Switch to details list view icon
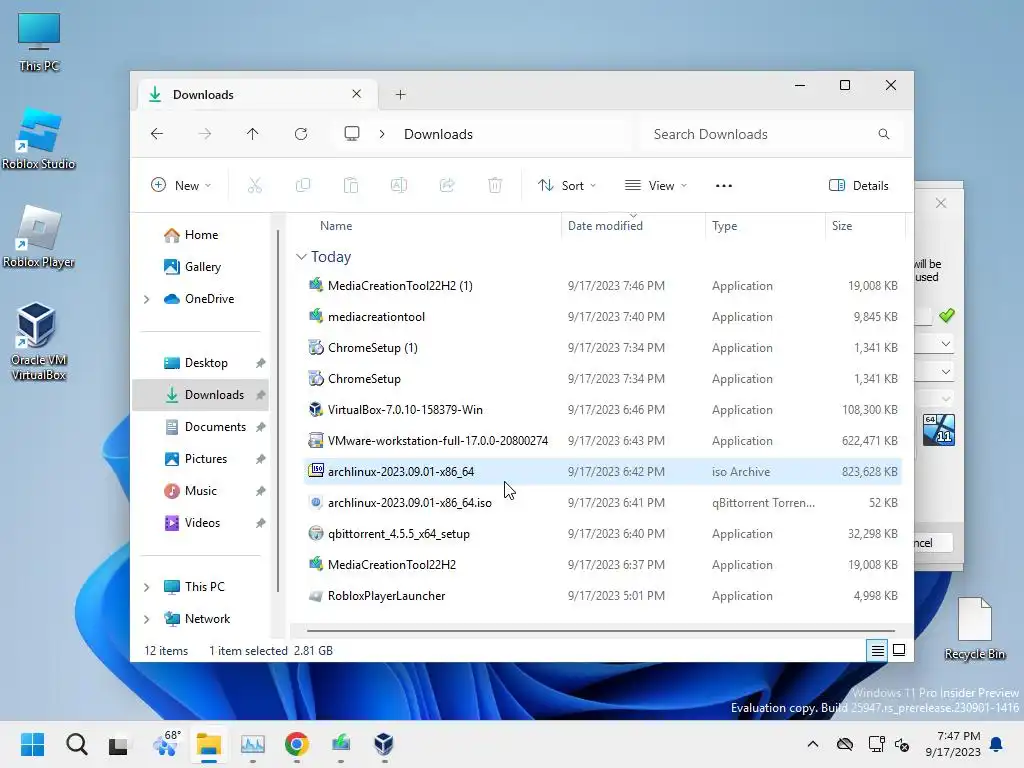This screenshot has width=1024, height=768. (877, 650)
